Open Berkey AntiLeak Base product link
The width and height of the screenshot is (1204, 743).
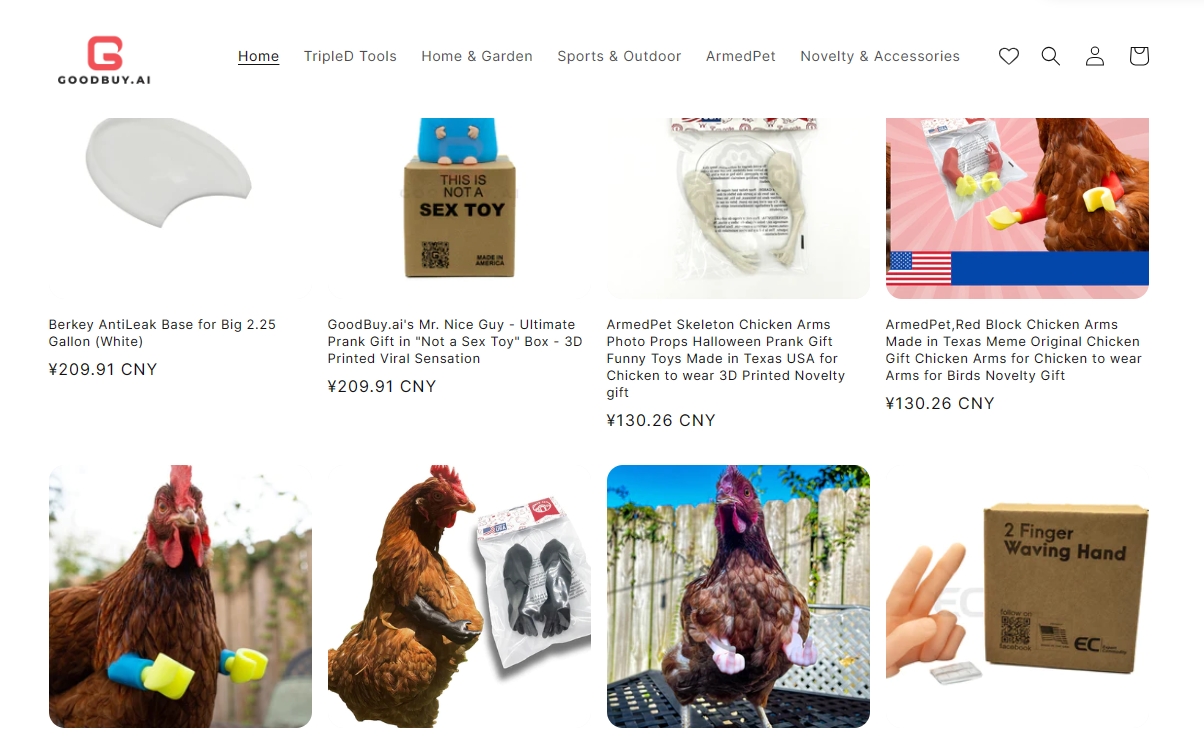[162, 333]
